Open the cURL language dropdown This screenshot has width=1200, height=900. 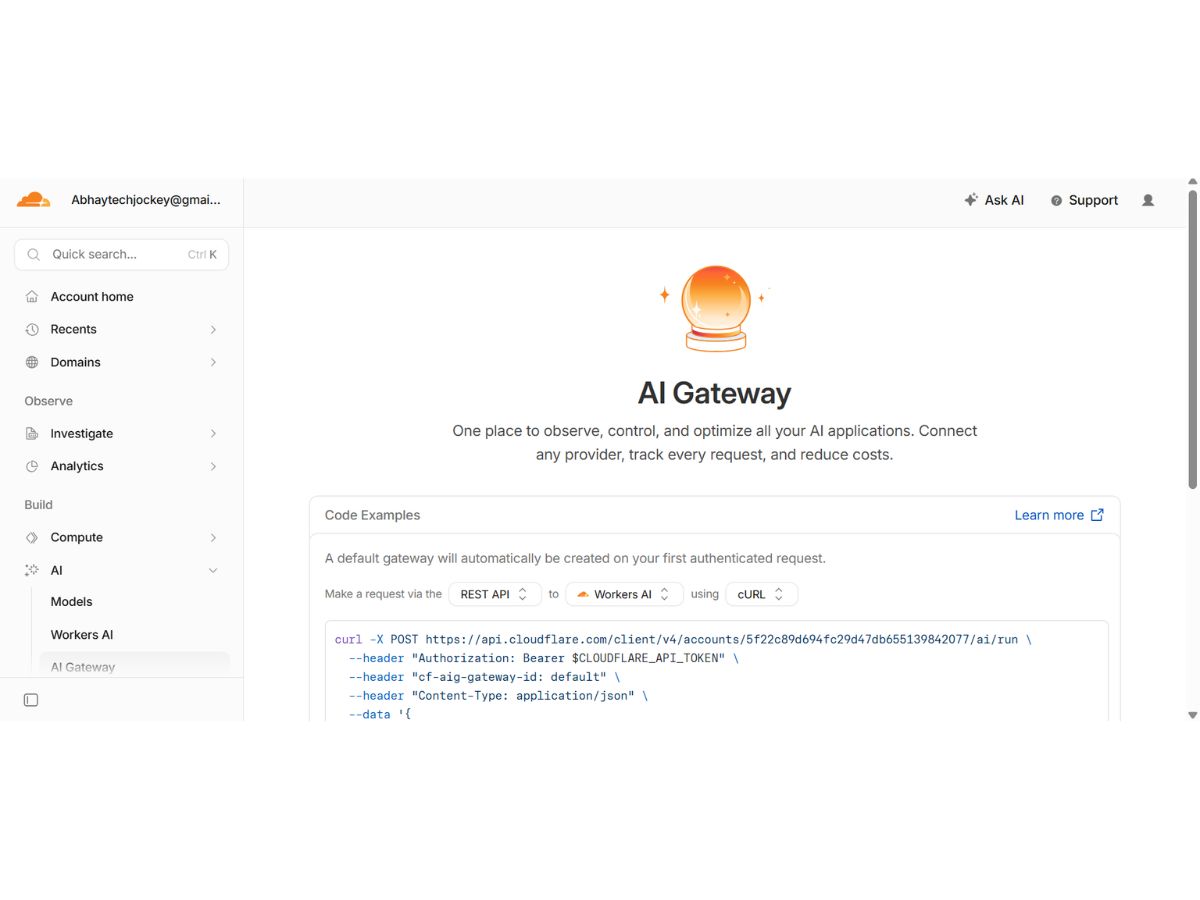[x=762, y=594]
